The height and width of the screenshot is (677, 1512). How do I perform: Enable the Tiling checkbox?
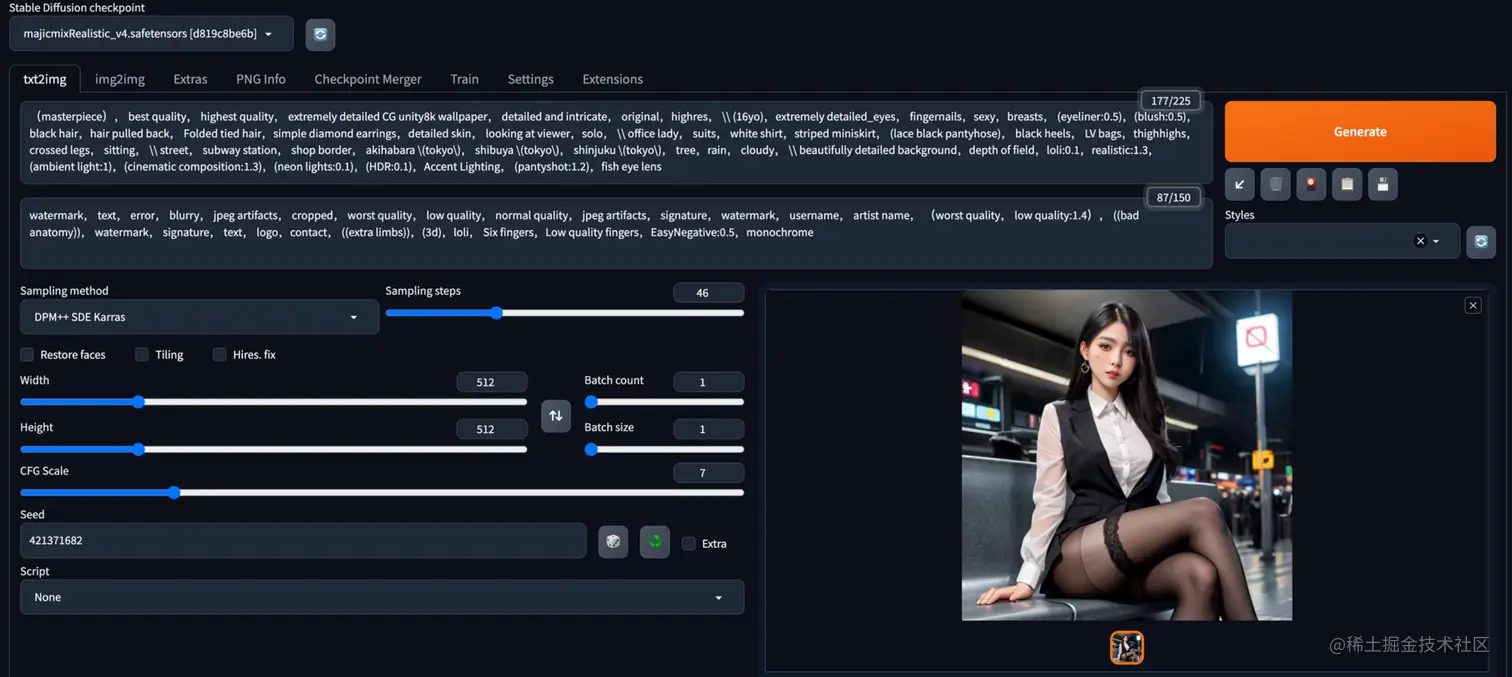(x=142, y=354)
